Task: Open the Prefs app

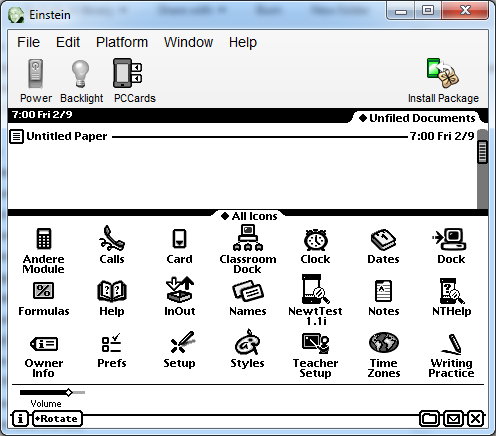Action: [112, 351]
